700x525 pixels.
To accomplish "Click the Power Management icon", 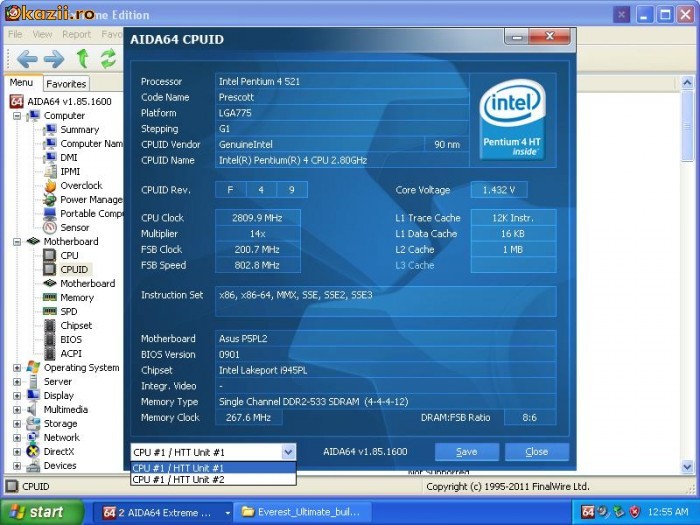I will (49, 200).
